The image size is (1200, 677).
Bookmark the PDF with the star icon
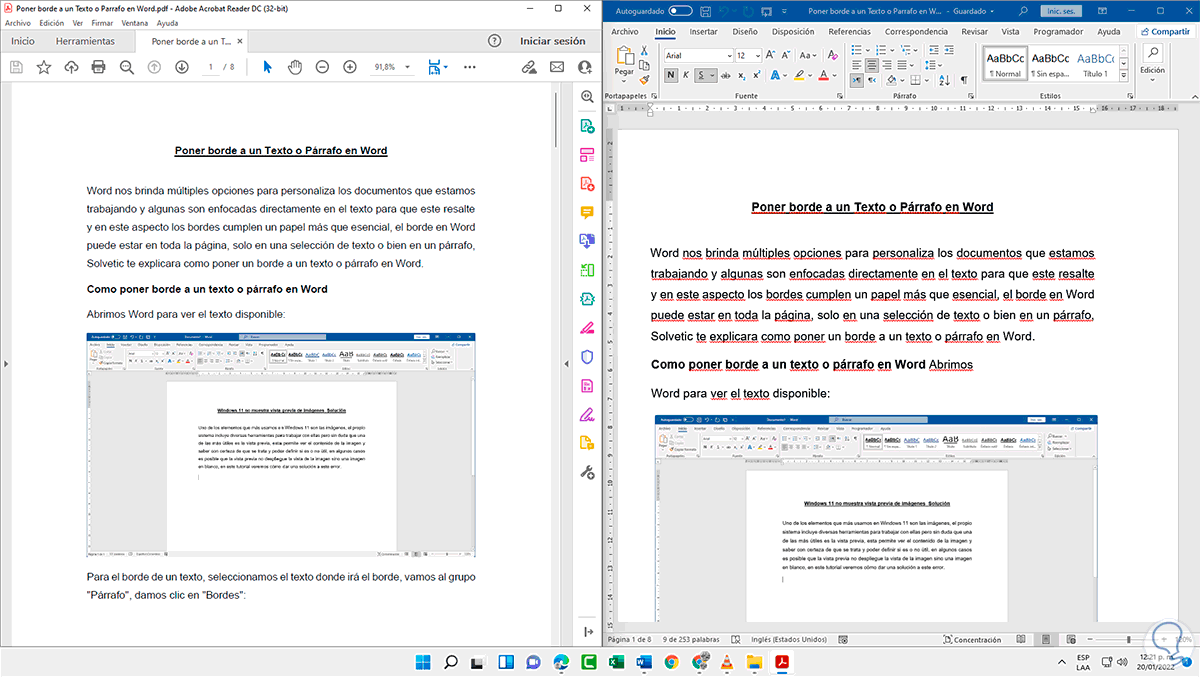point(44,67)
